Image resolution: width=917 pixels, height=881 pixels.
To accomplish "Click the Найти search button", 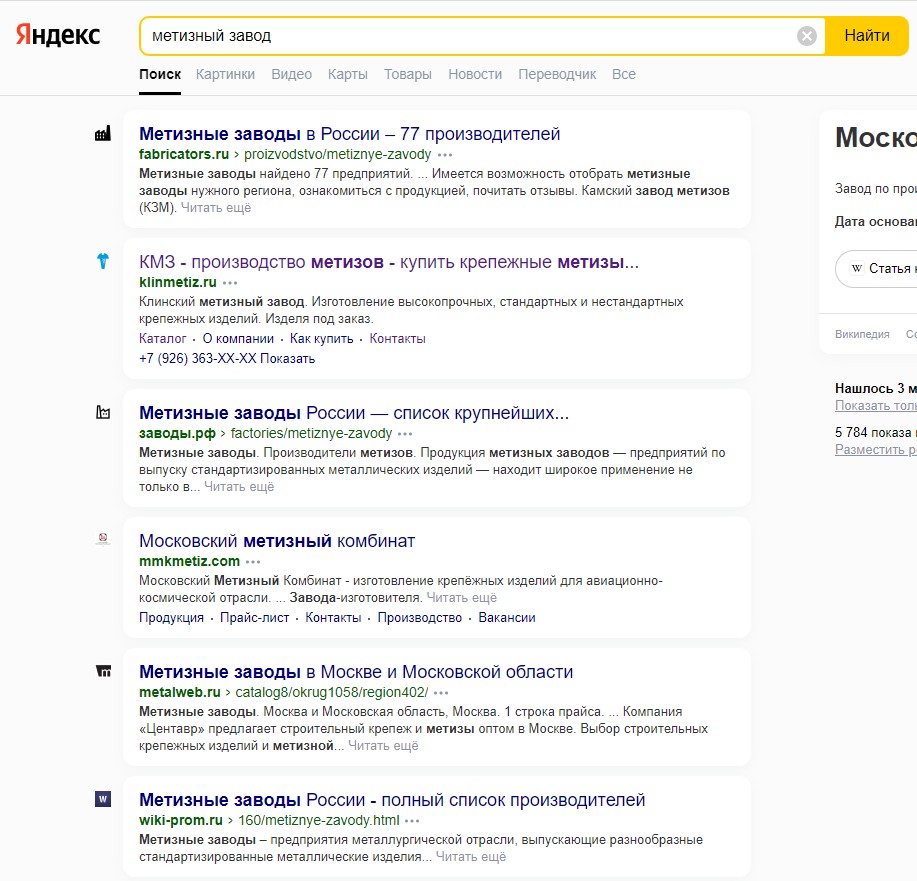I will coord(867,36).
